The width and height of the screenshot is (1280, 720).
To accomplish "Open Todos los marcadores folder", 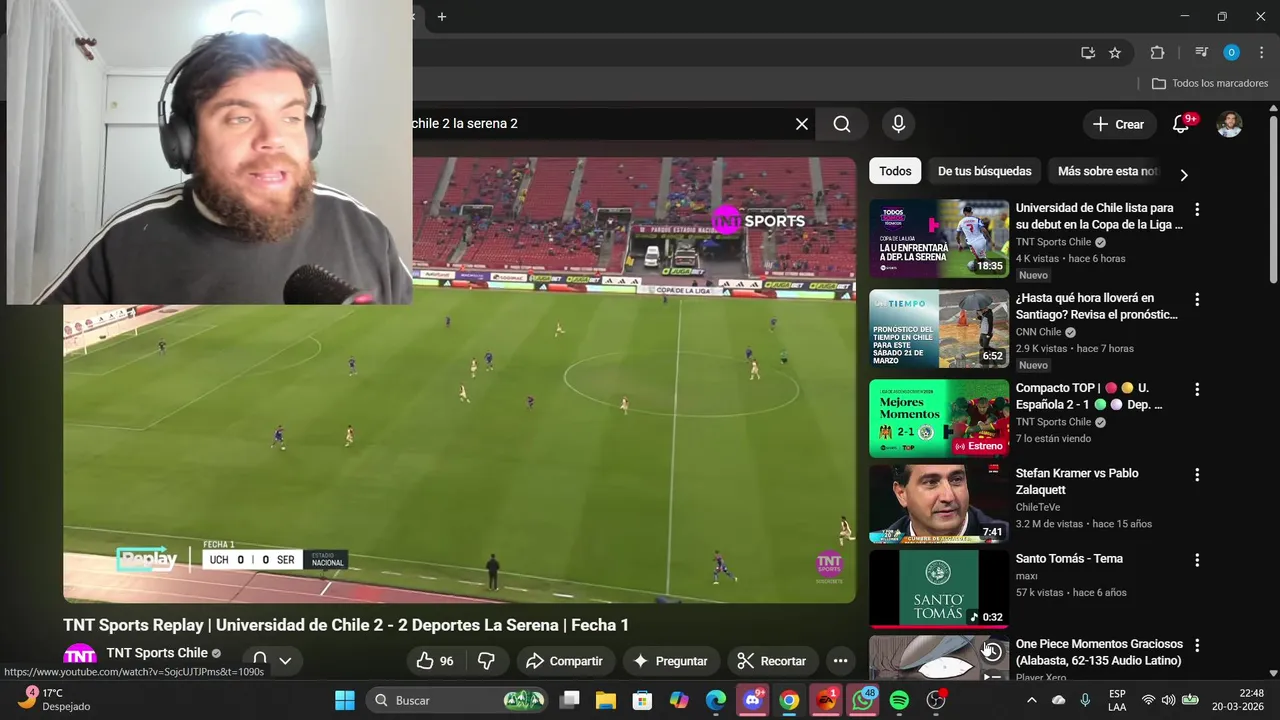I will tap(1210, 84).
